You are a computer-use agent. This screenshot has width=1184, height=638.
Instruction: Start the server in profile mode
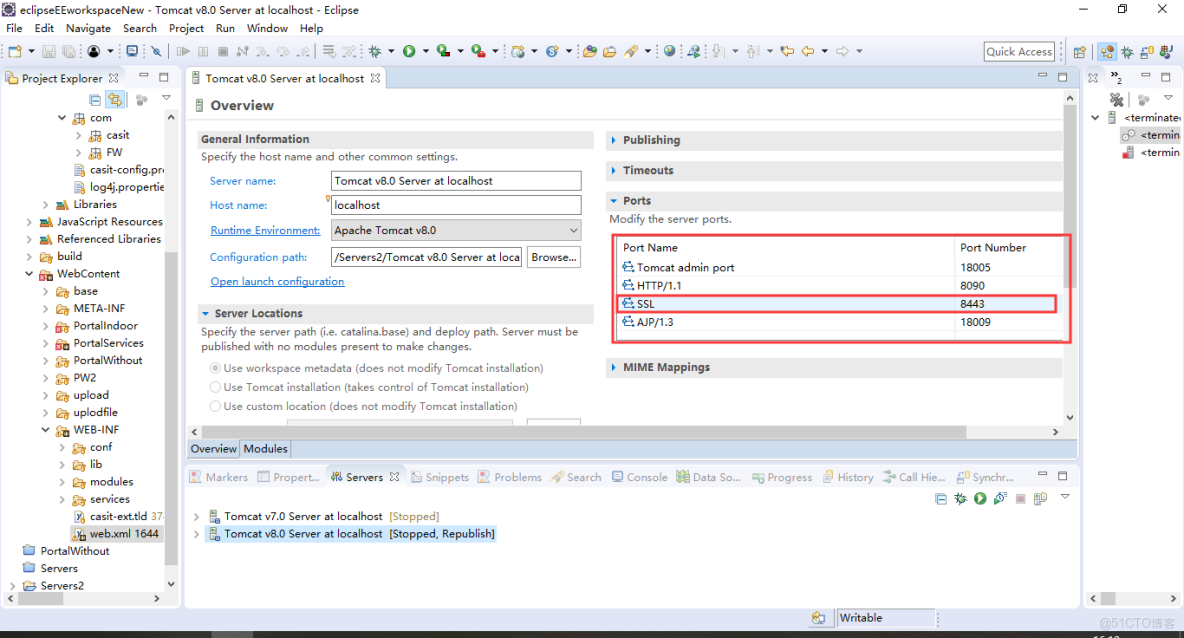coord(1001,498)
